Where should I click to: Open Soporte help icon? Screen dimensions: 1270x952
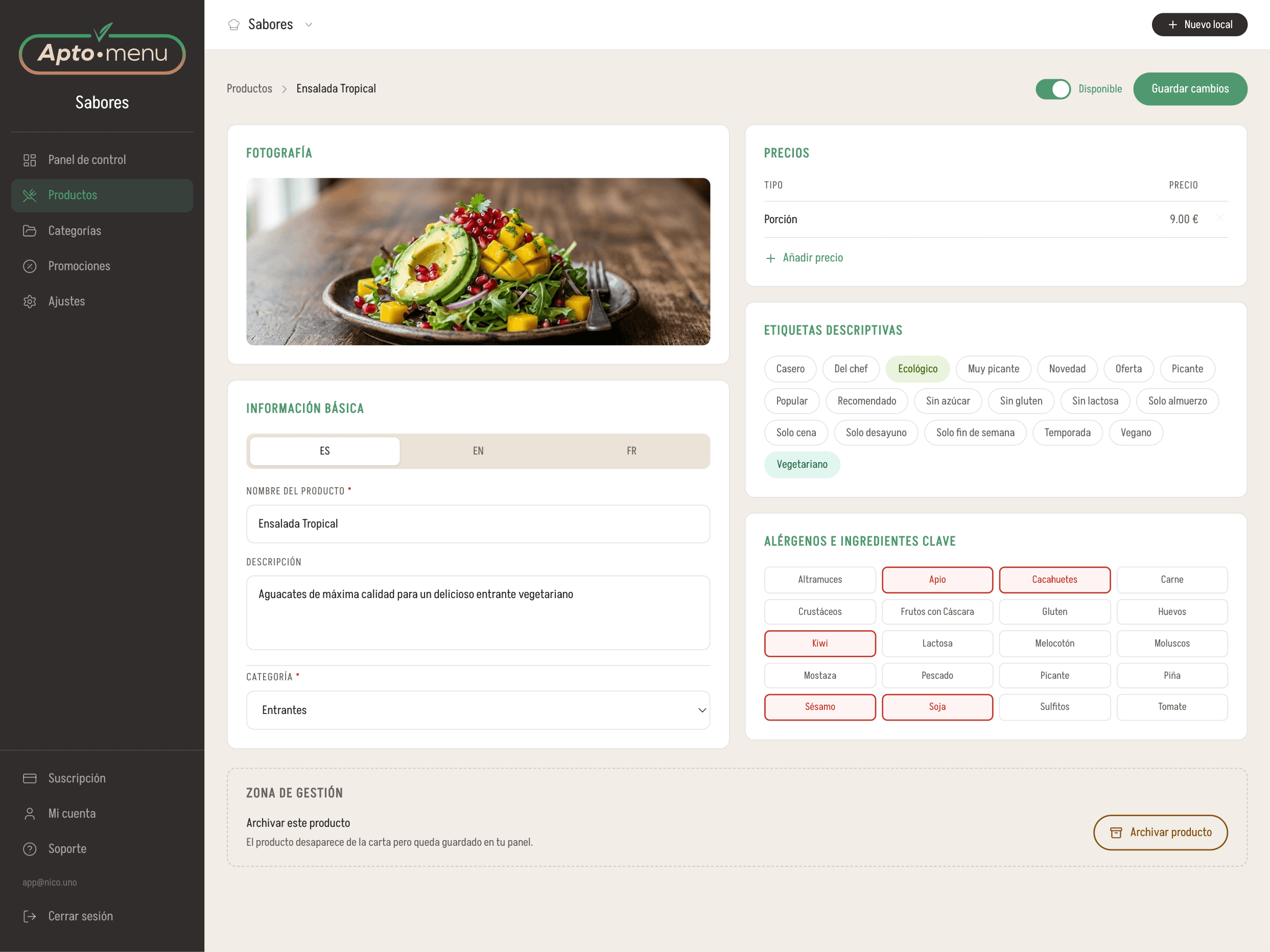pyautogui.click(x=30, y=849)
